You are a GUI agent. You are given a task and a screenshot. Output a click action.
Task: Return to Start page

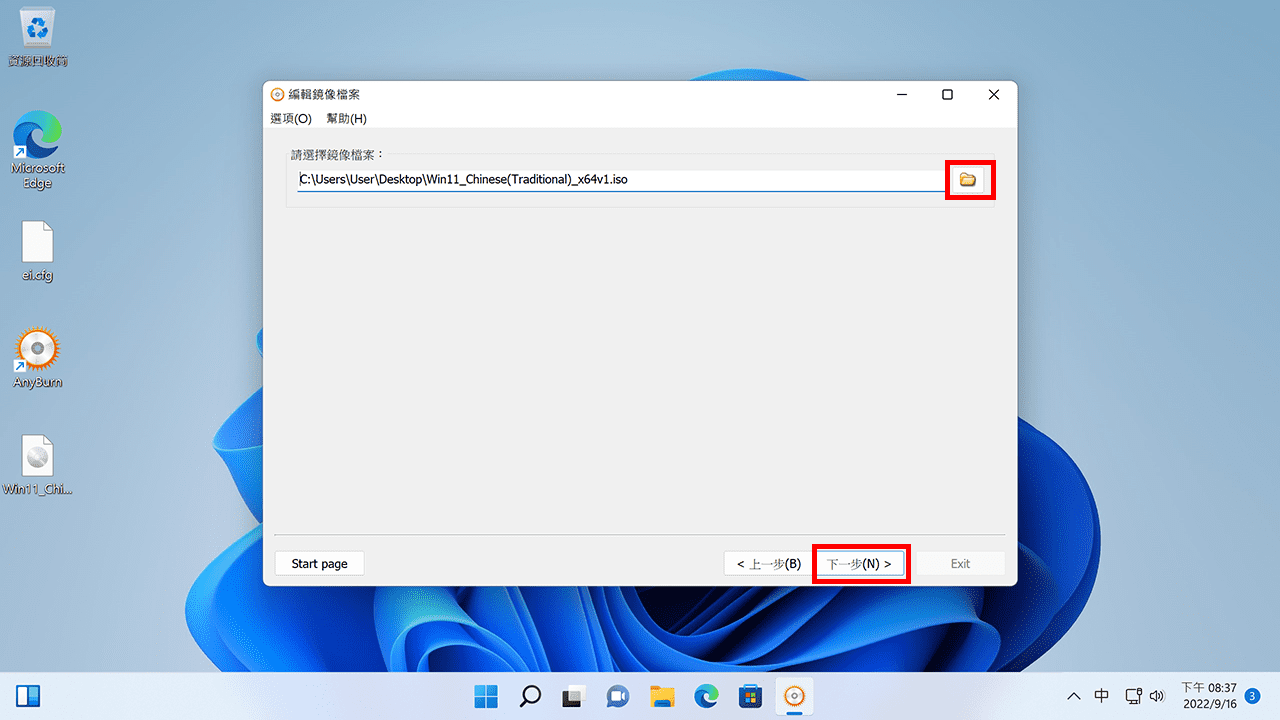click(x=319, y=564)
